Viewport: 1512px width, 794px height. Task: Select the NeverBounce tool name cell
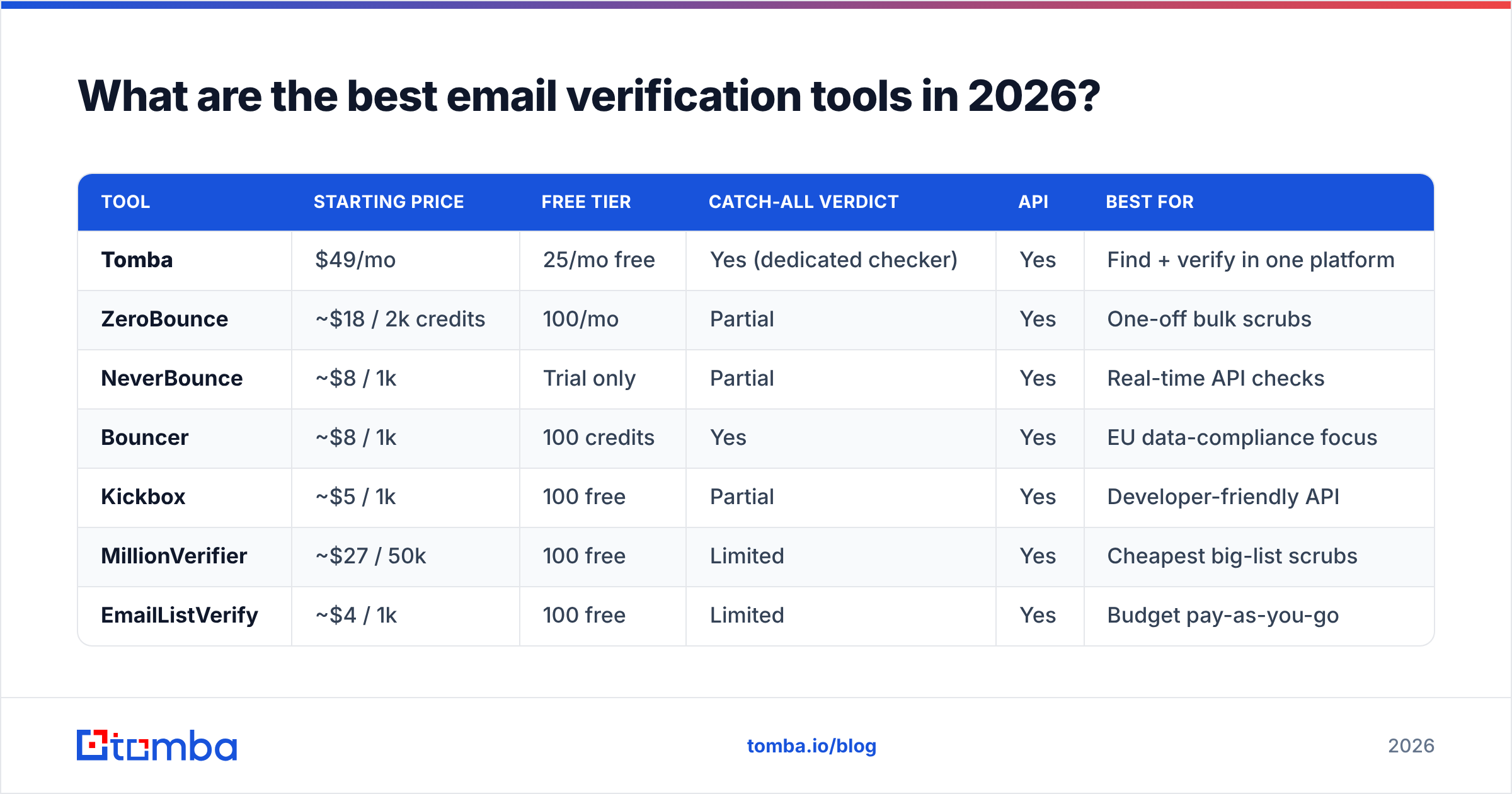click(x=185, y=379)
